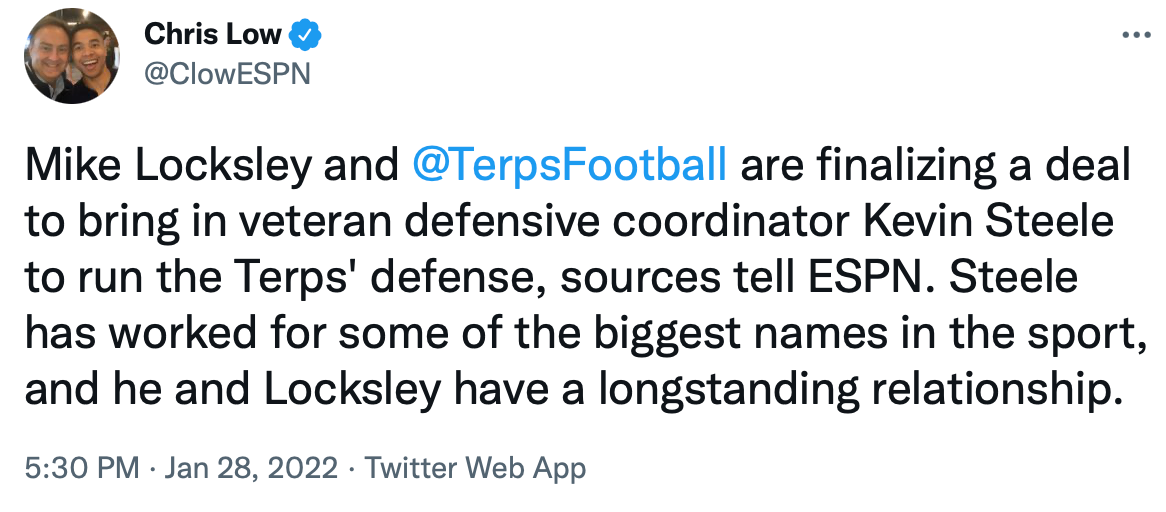Screen dimensions: 1166x512
Task: Click the blue verified checkmark badge
Action: point(305,35)
